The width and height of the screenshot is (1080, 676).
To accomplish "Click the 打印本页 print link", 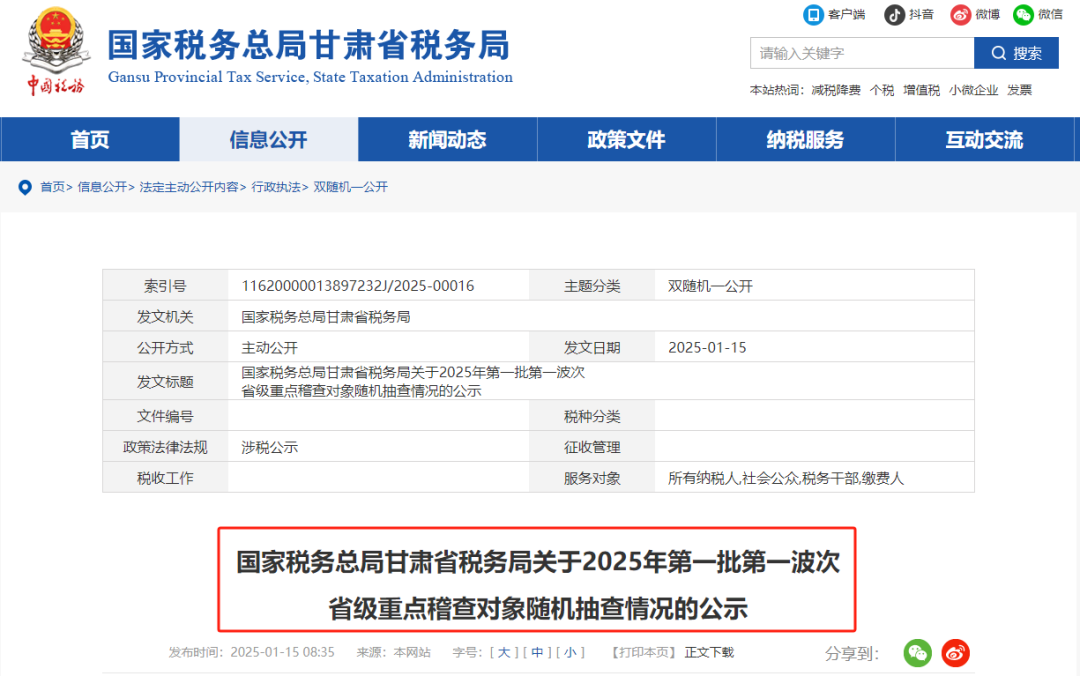I will [643, 652].
